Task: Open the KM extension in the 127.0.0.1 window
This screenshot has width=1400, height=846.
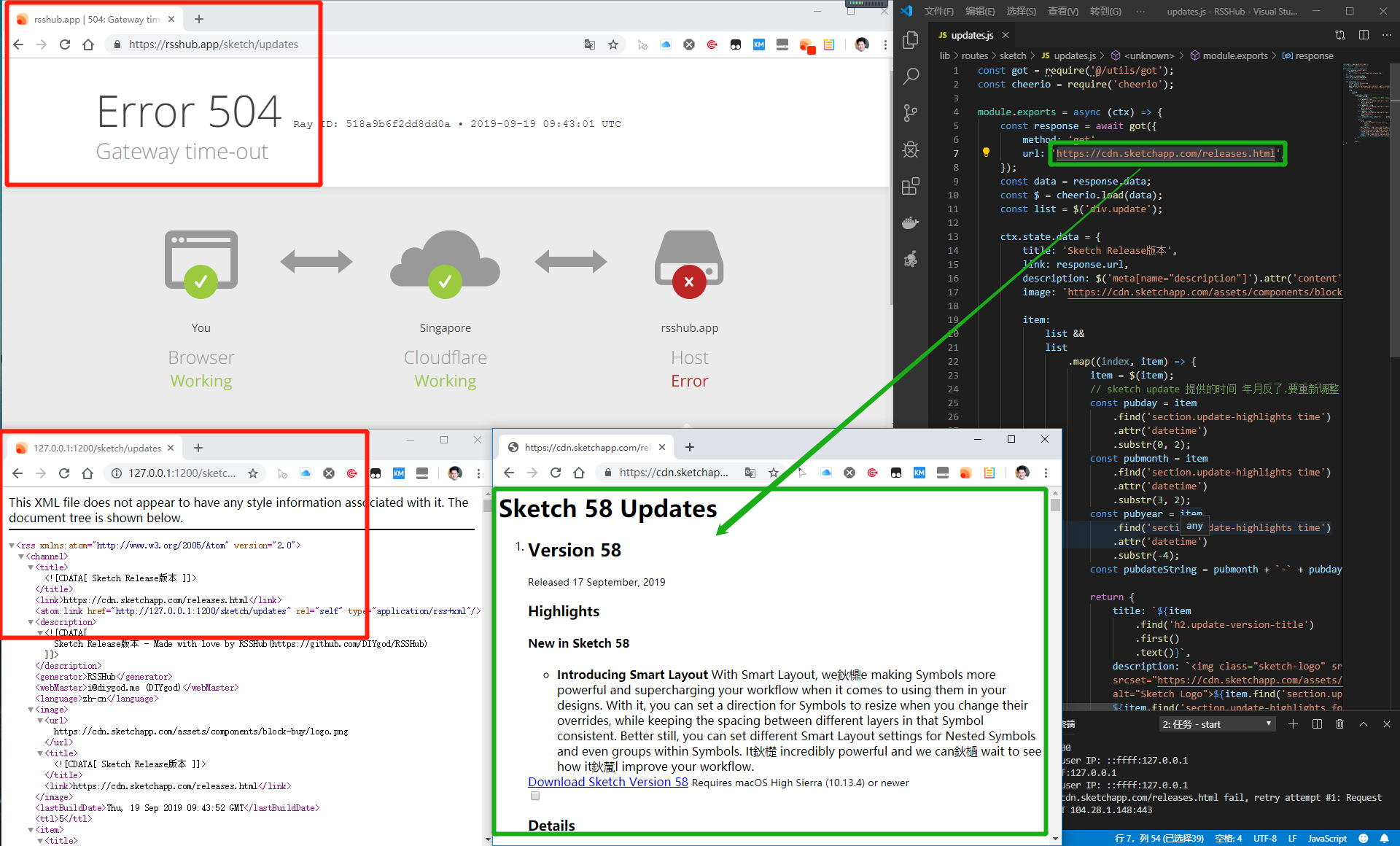Action: click(x=399, y=473)
